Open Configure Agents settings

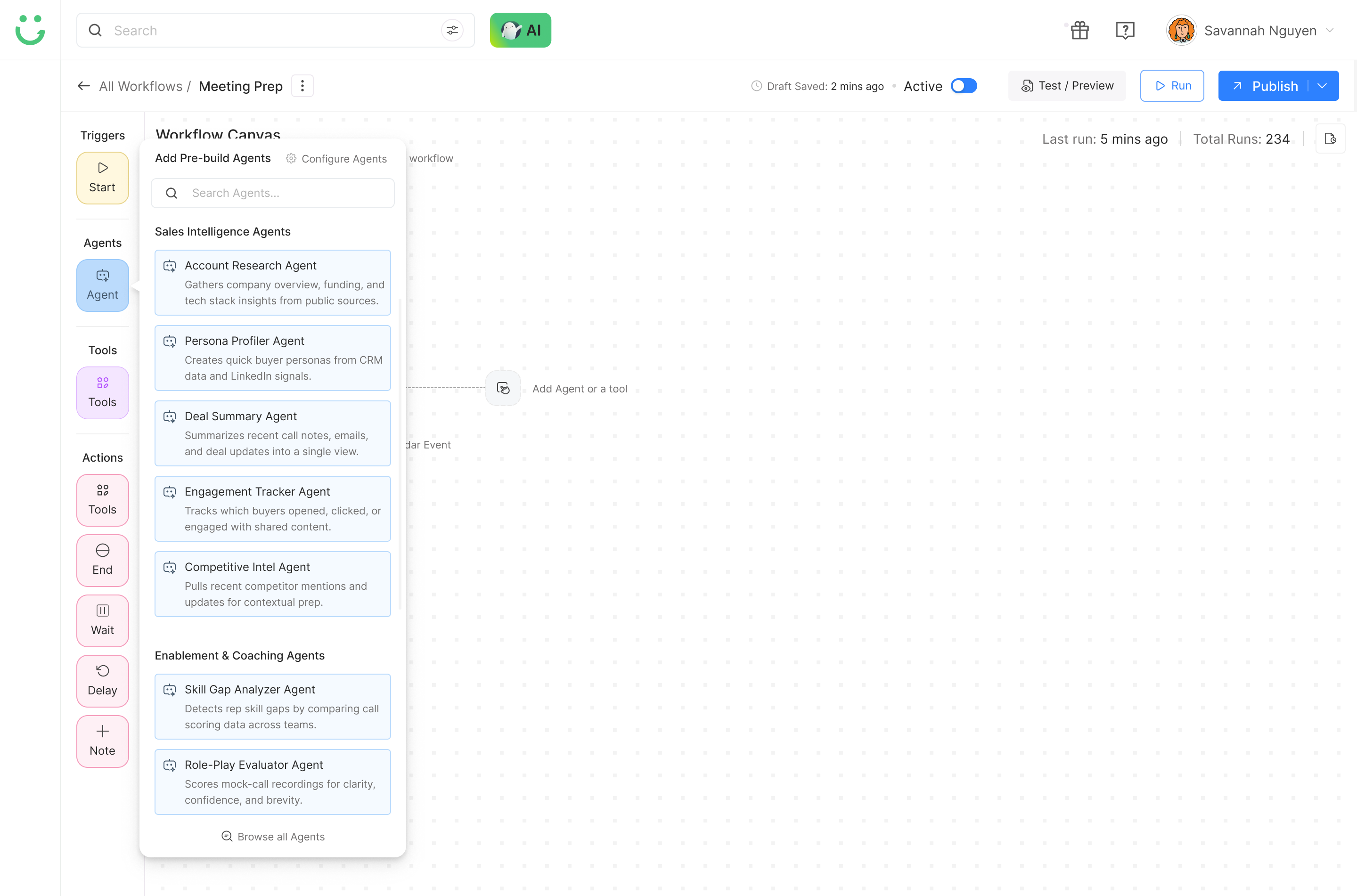(x=336, y=158)
